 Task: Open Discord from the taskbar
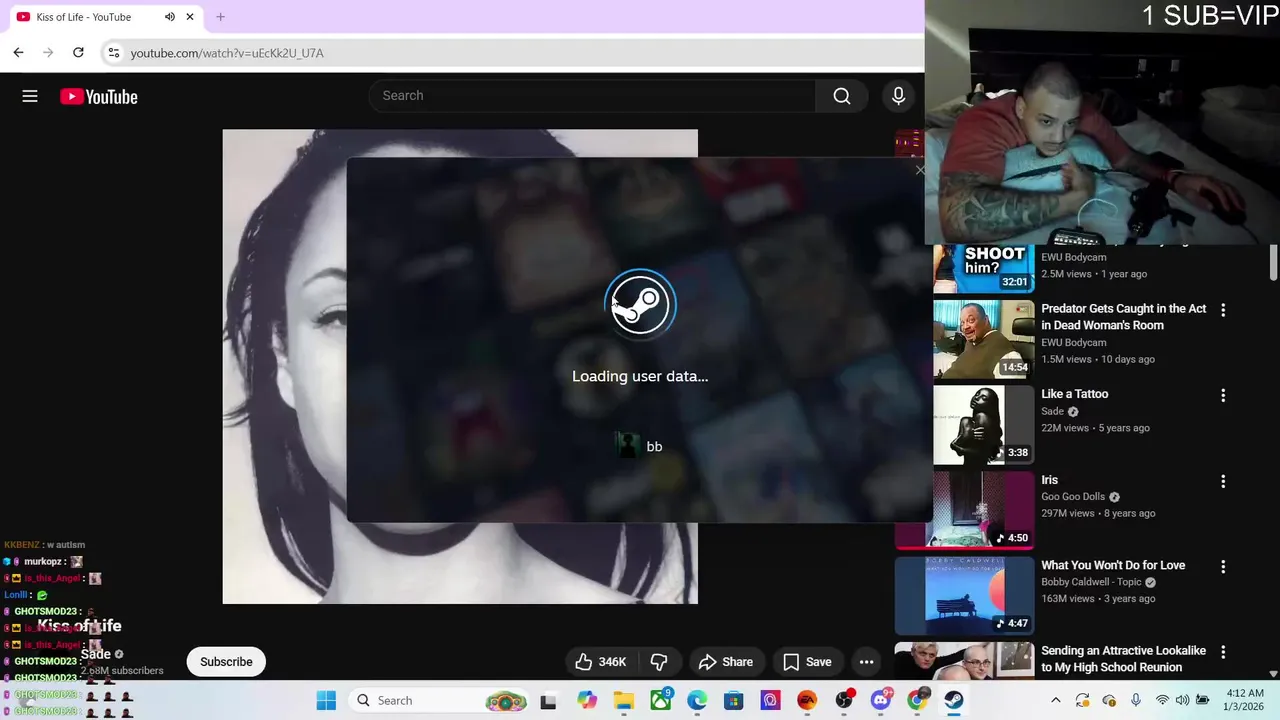pos(881,701)
